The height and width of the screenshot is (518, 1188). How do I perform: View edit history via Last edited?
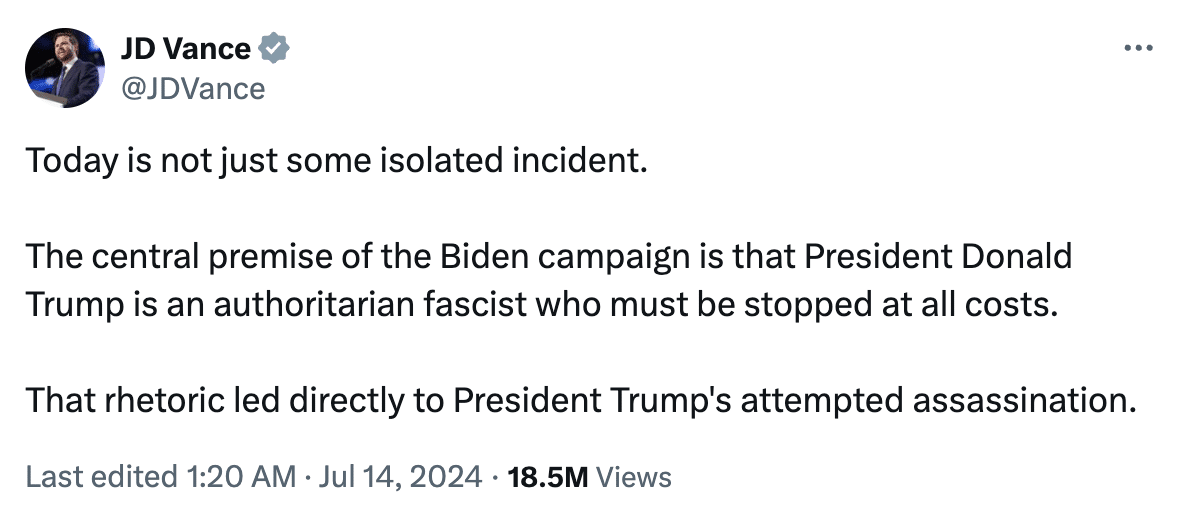click(101, 477)
